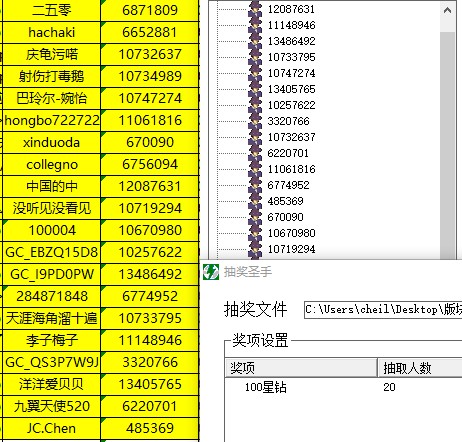Click spreadsheet cell 巴玲尔-婉怡
The width and height of the screenshot is (462, 442).
[x=51, y=98]
